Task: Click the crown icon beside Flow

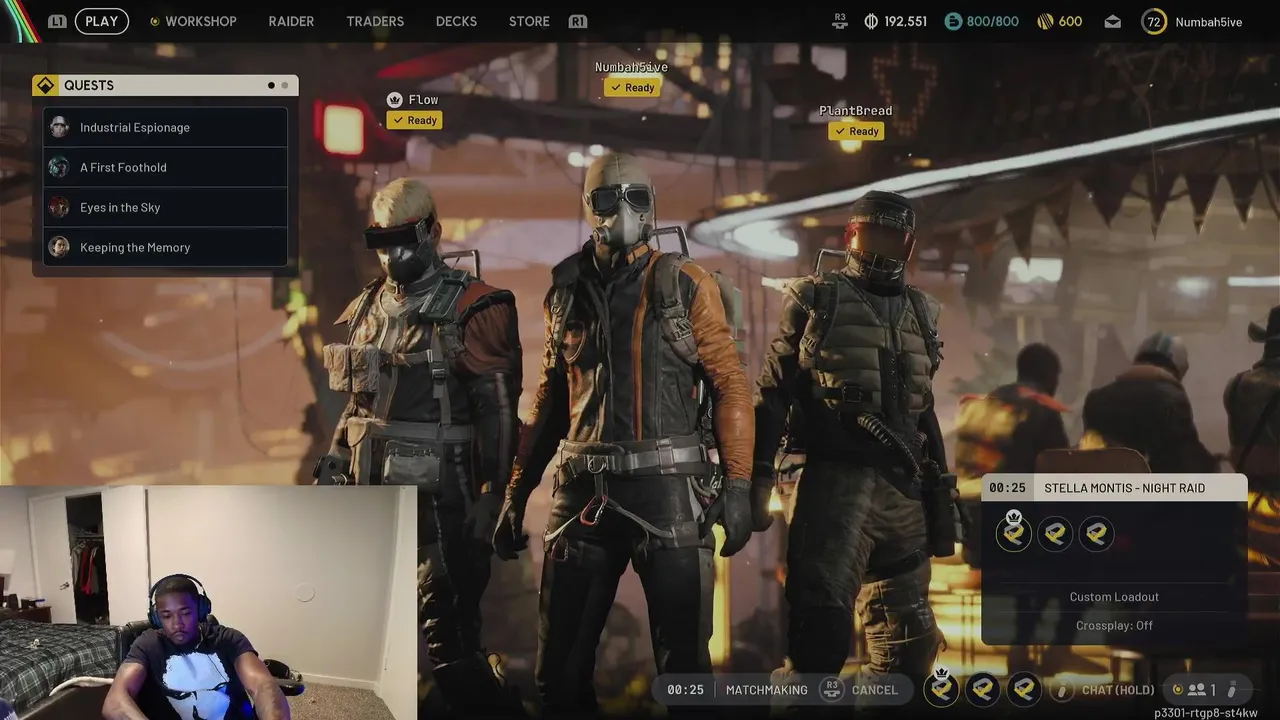Action: [394, 100]
